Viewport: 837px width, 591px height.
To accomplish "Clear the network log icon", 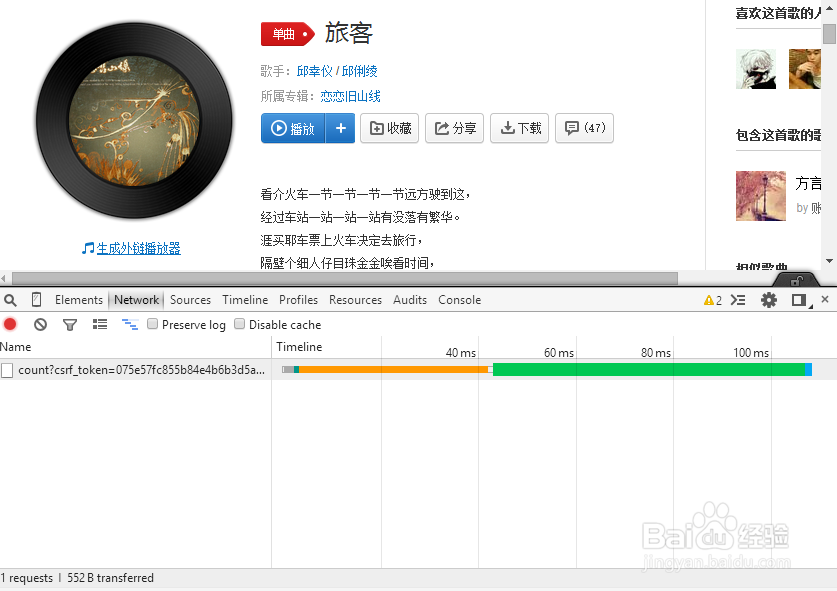I will point(40,324).
